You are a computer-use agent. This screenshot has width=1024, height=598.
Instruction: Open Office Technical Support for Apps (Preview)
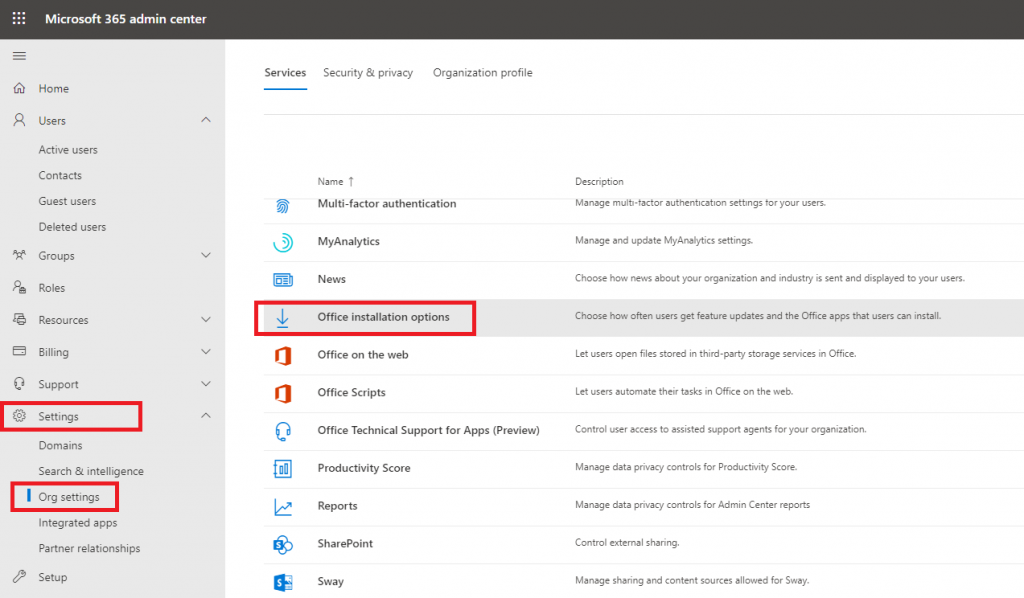(428, 430)
